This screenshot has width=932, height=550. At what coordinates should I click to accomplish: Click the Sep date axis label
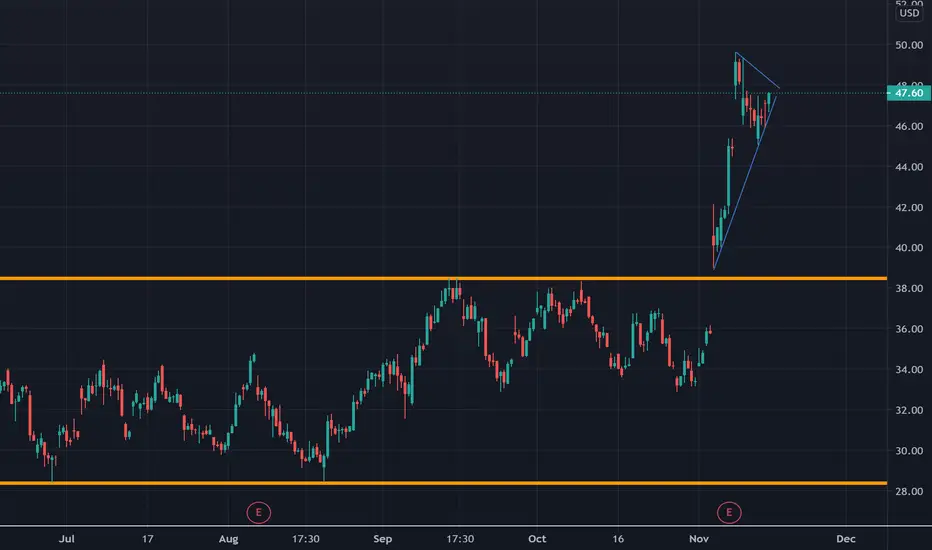383,539
